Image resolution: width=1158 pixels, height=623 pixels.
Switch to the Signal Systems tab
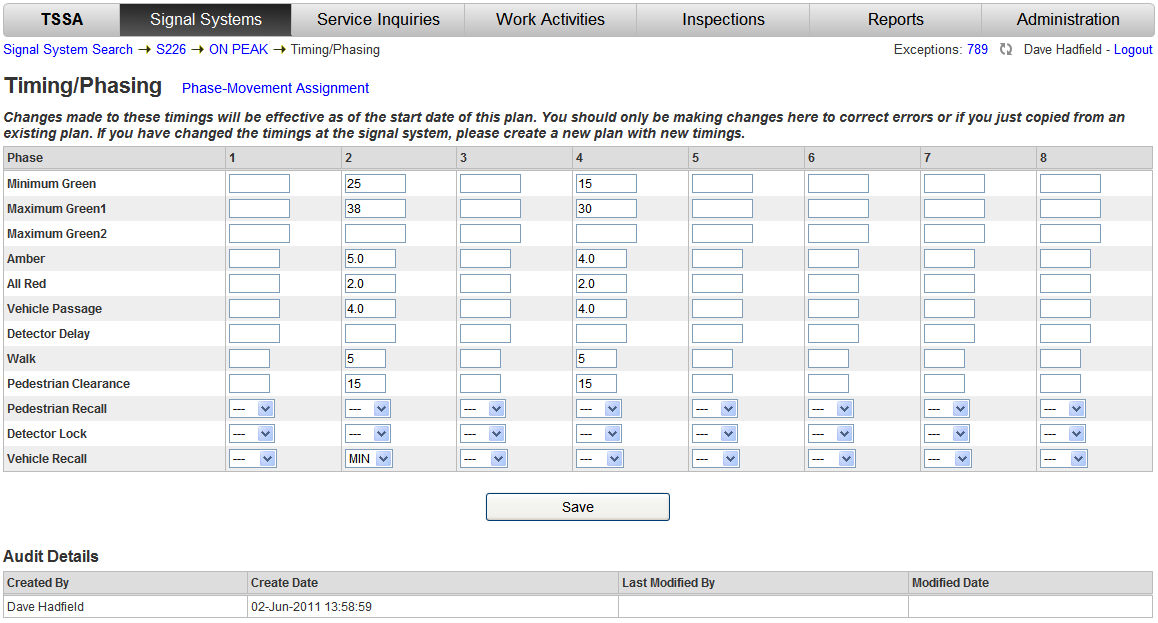[205, 19]
